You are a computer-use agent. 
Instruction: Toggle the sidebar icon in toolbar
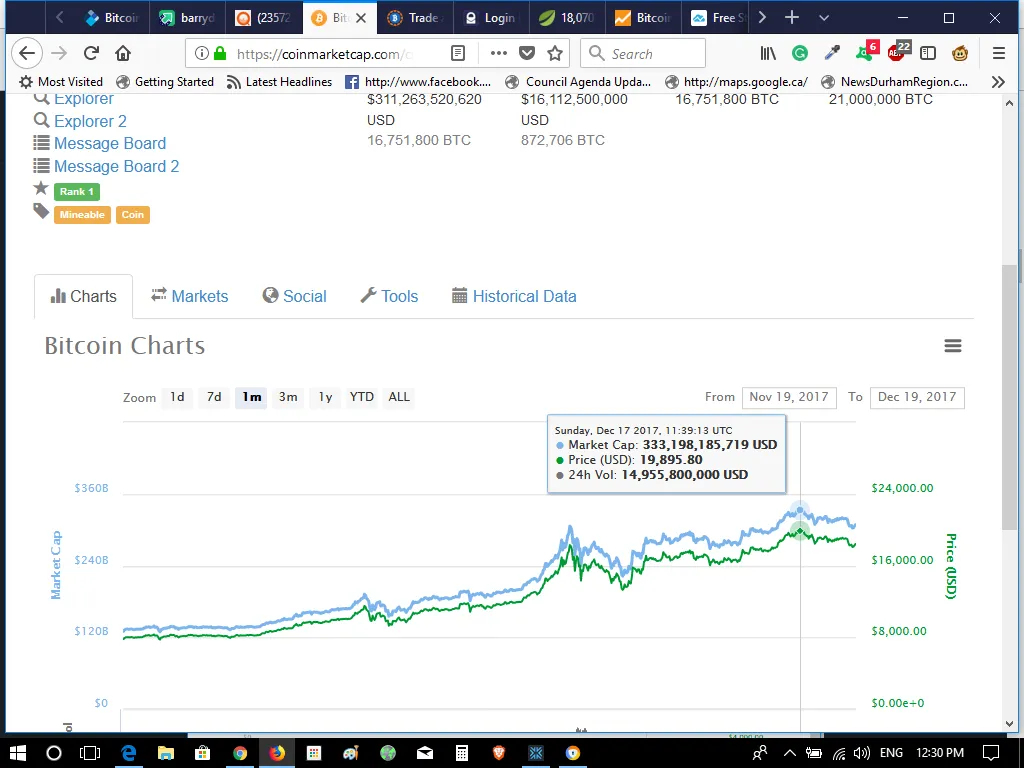928,54
